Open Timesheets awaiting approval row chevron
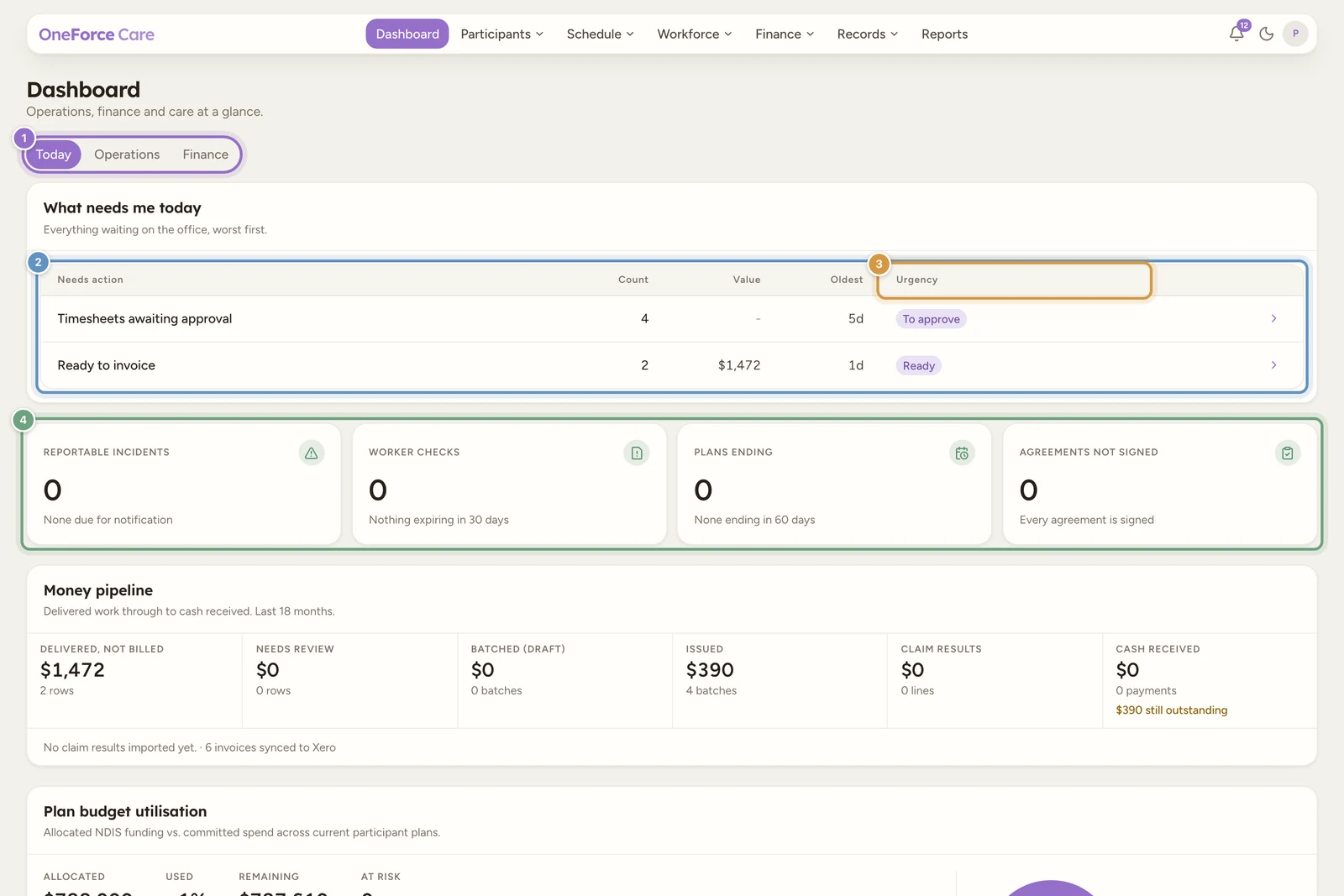The height and width of the screenshot is (896, 1344). coord(1273,318)
